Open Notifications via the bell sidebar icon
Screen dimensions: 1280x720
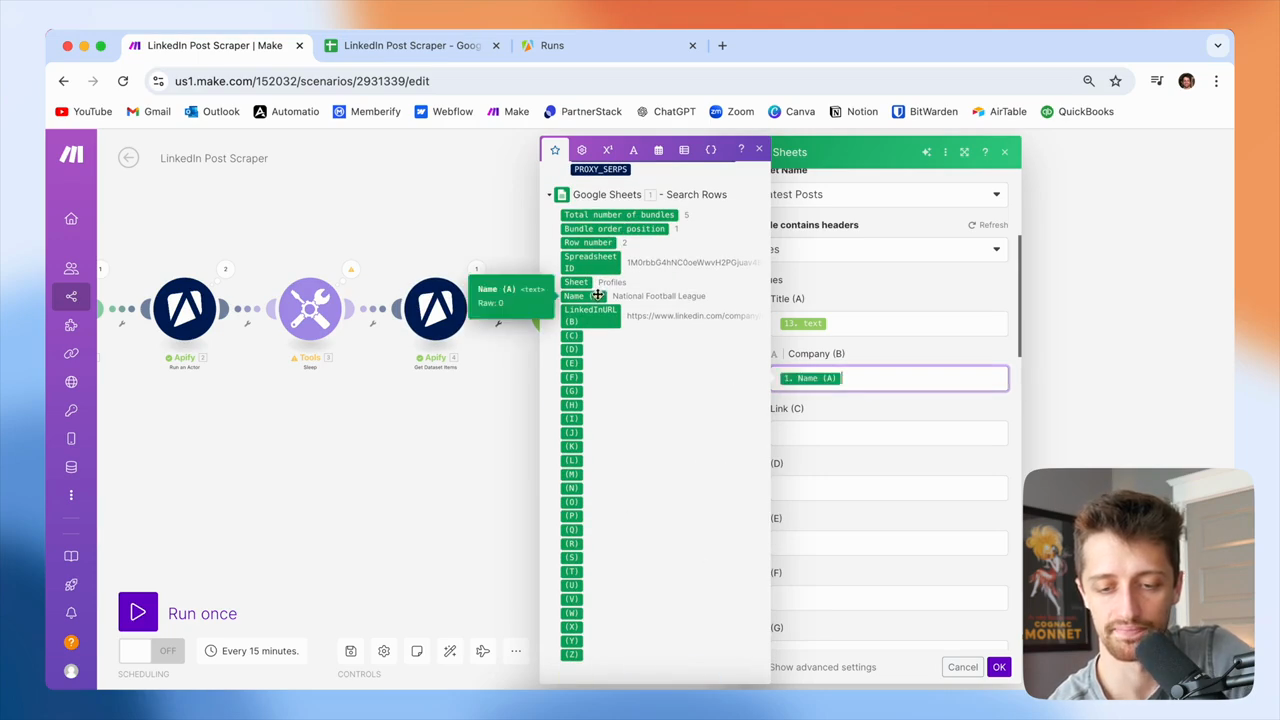point(71,613)
